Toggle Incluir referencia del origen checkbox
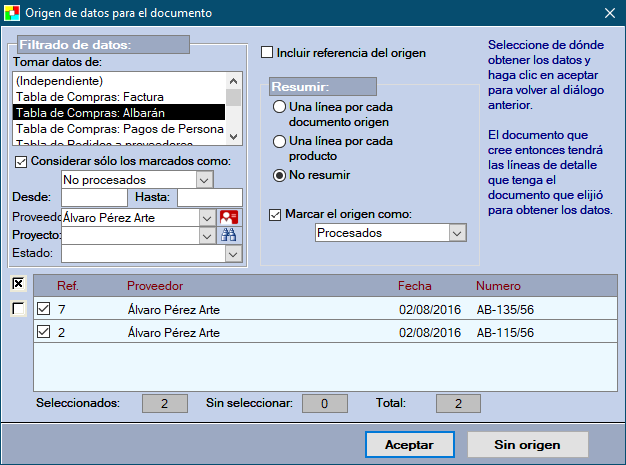 [268, 52]
